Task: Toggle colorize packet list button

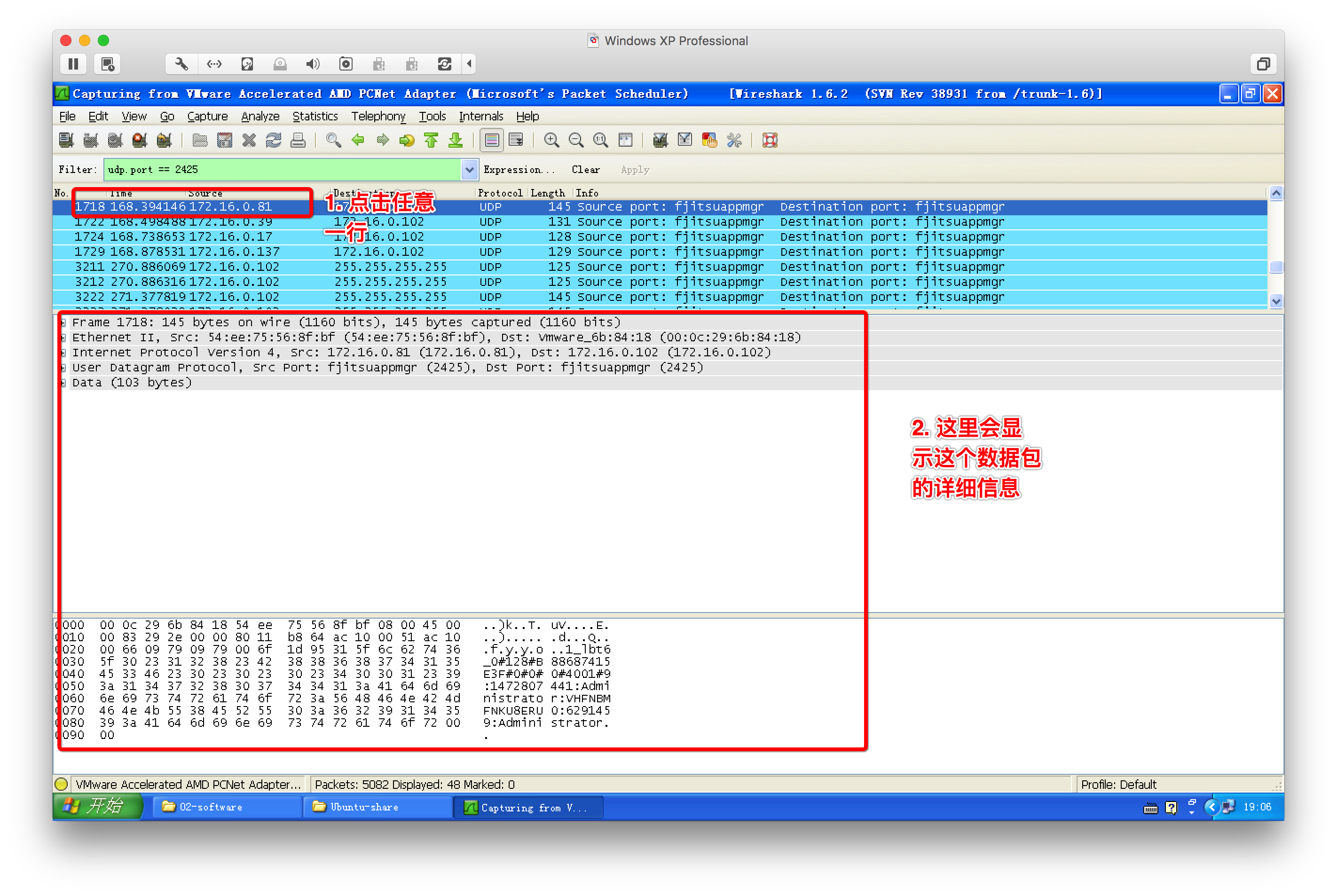Action: coord(491,140)
